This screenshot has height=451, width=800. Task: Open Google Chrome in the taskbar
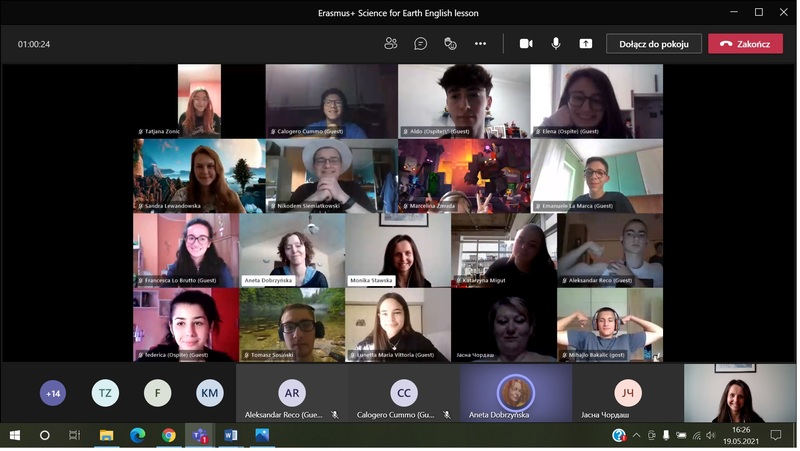[169, 436]
